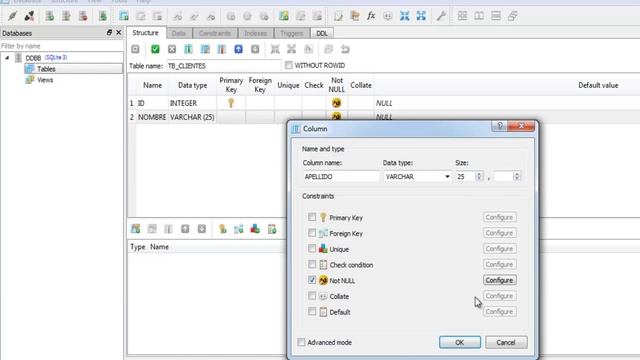Click the Delete column icon in Structure toolbar

click(x=222, y=49)
